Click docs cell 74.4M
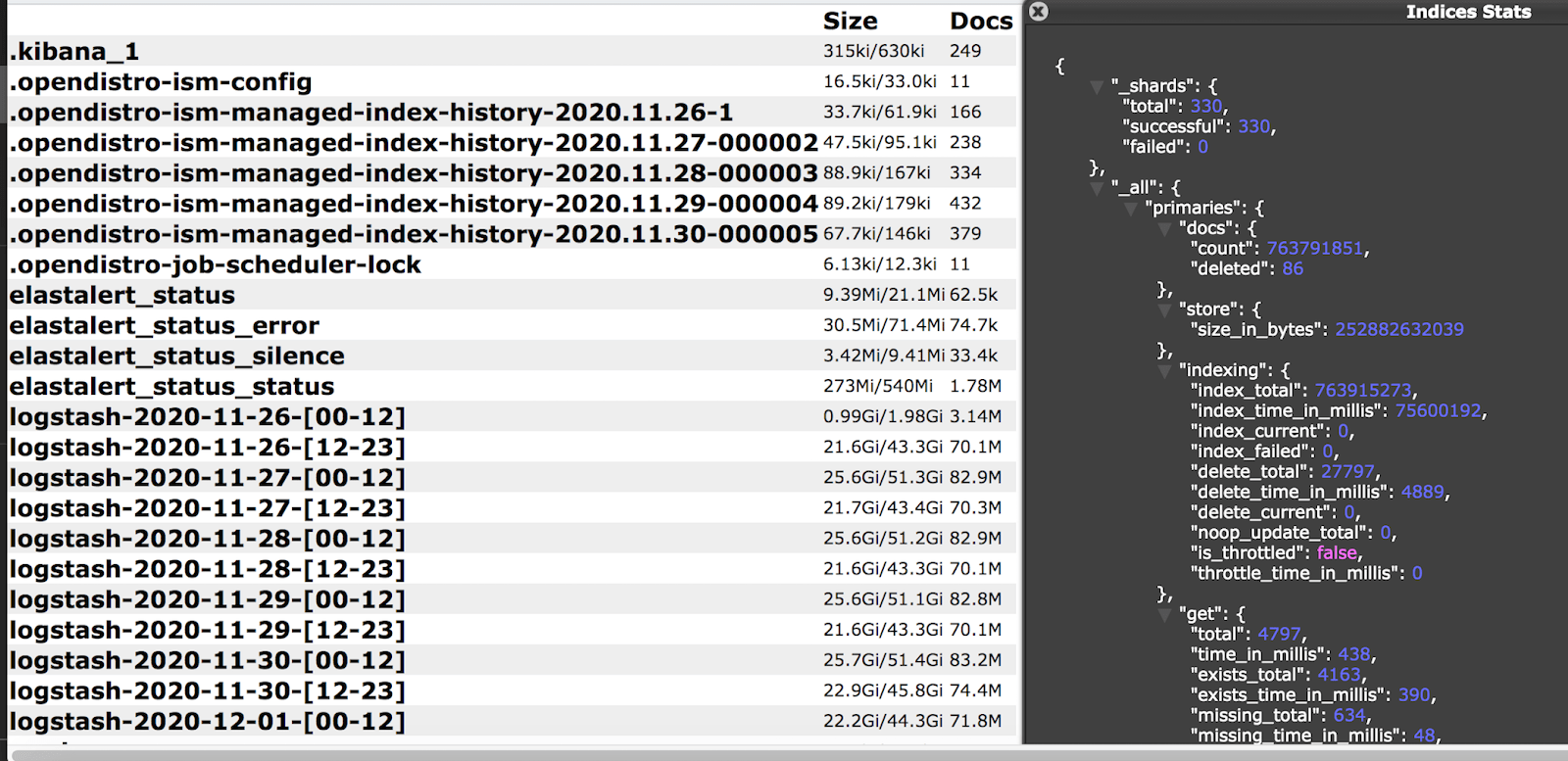The width and height of the screenshot is (1568, 761). coord(975,690)
